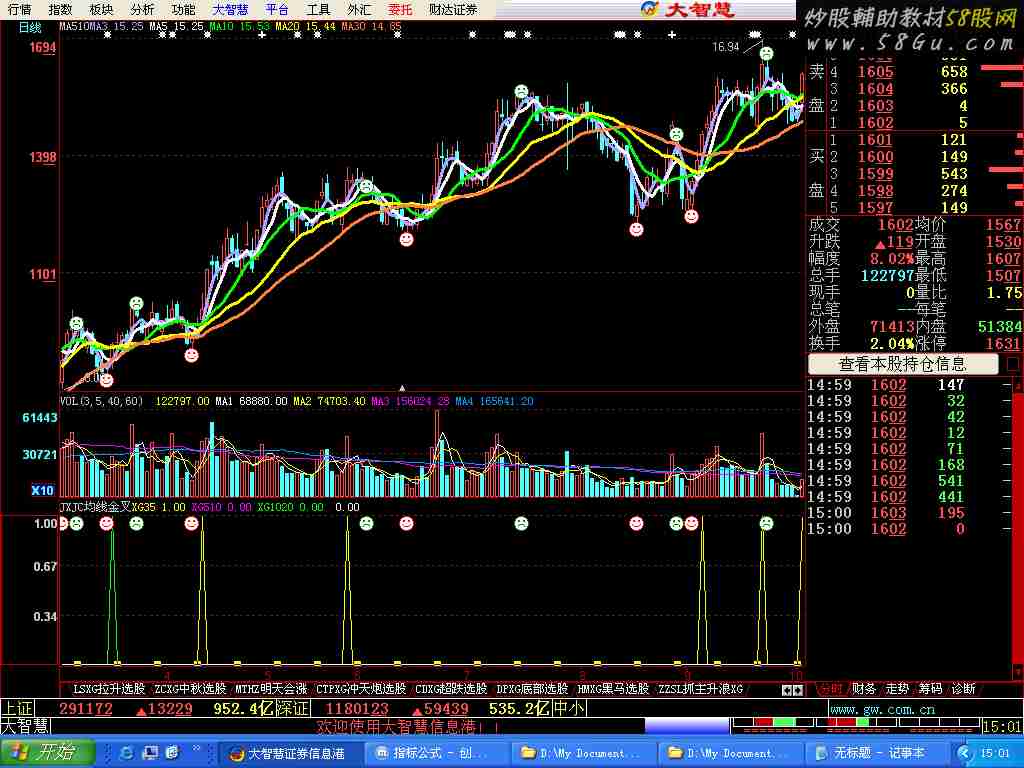Open the 大智慧 menu

point(231,9)
